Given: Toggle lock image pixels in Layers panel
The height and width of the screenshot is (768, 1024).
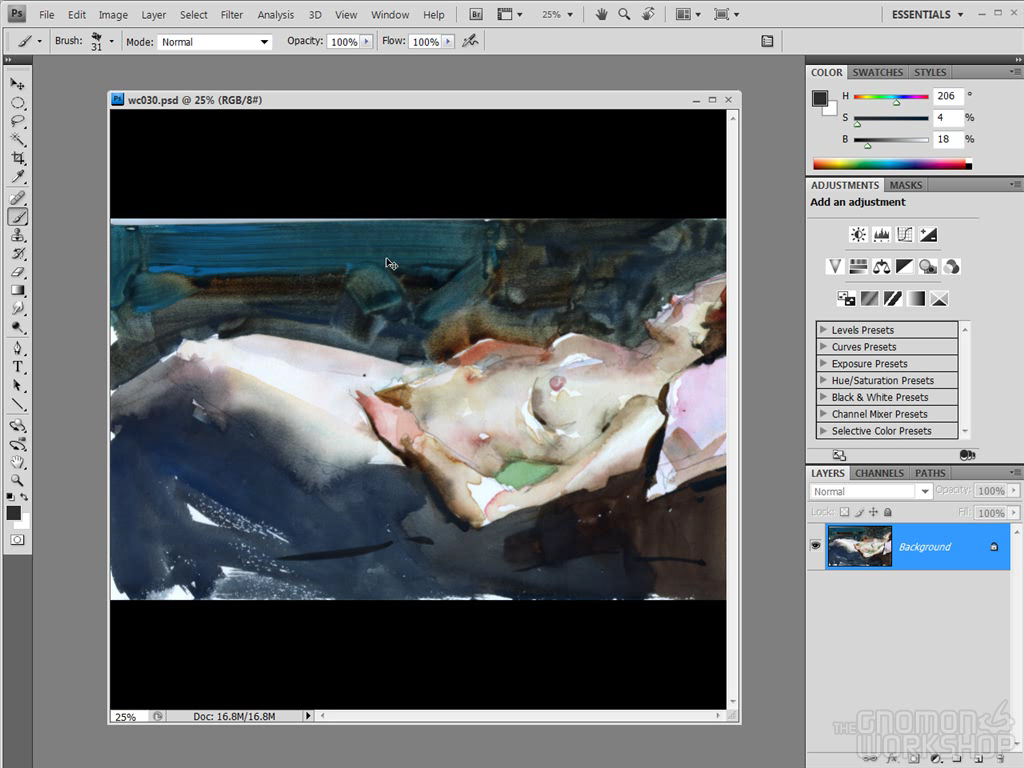Looking at the screenshot, I should (859, 512).
